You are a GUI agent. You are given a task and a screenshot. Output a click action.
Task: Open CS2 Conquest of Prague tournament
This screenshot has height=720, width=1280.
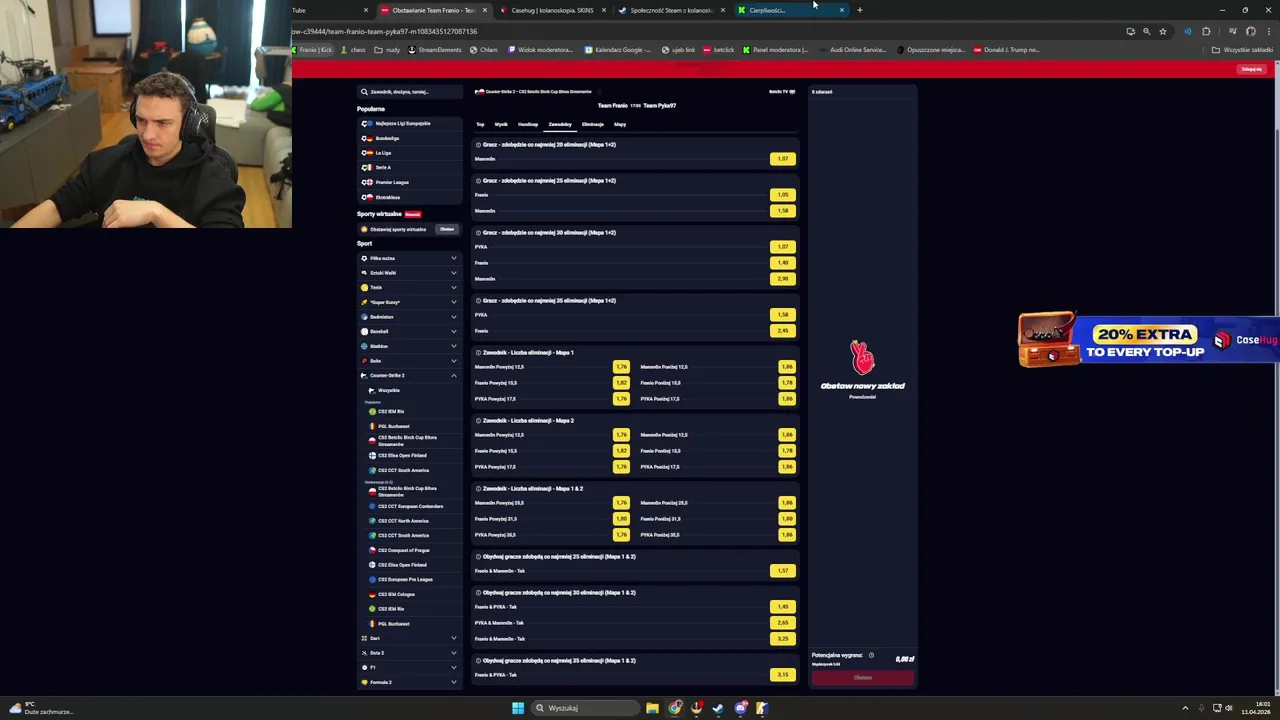click(410, 550)
